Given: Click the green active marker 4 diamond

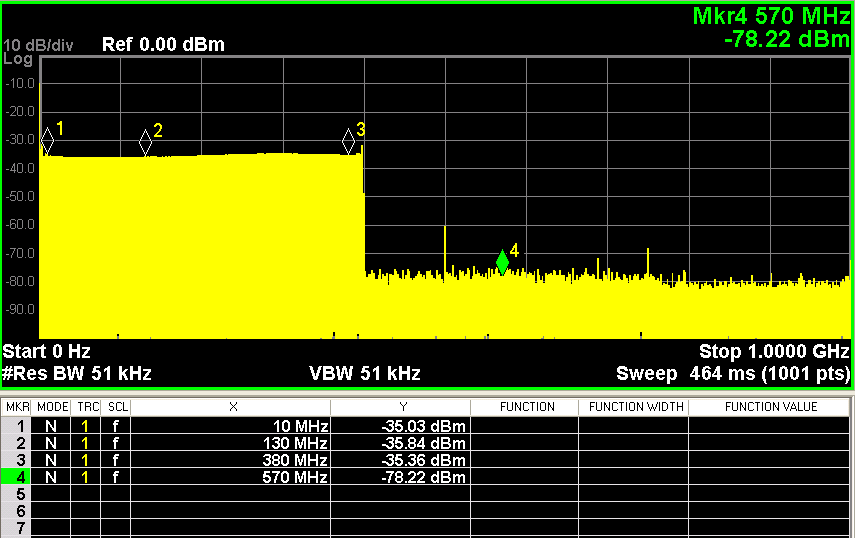Looking at the screenshot, I should [502, 262].
